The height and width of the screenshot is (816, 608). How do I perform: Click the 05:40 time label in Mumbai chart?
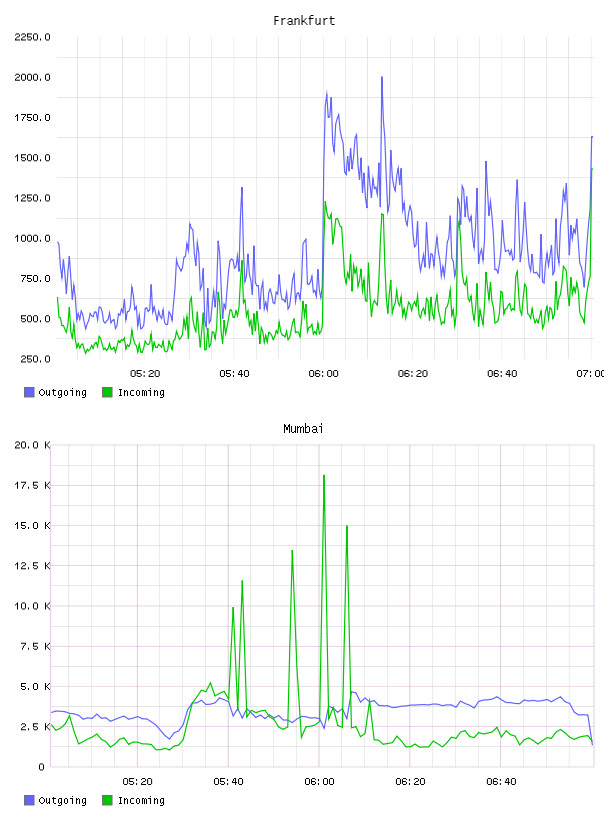tap(228, 782)
